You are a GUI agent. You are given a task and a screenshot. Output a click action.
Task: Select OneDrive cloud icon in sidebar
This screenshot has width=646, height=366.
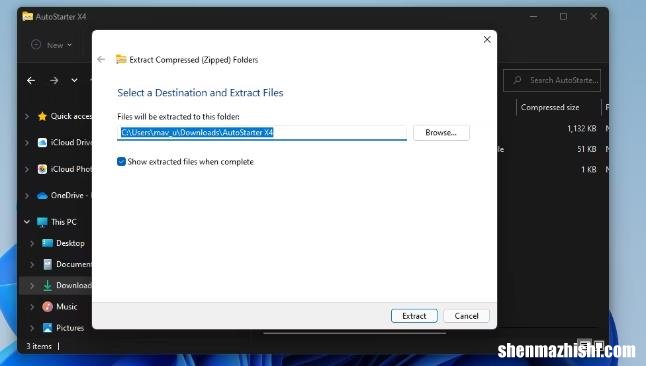[42, 196]
